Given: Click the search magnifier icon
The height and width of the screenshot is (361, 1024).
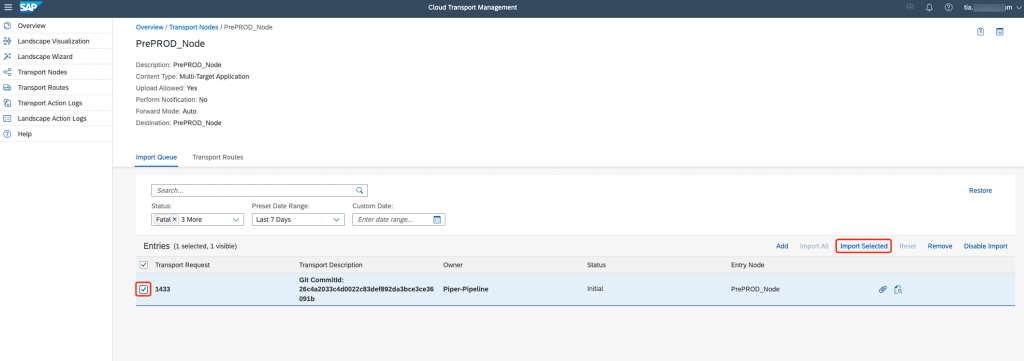Looking at the screenshot, I should click(x=359, y=191).
